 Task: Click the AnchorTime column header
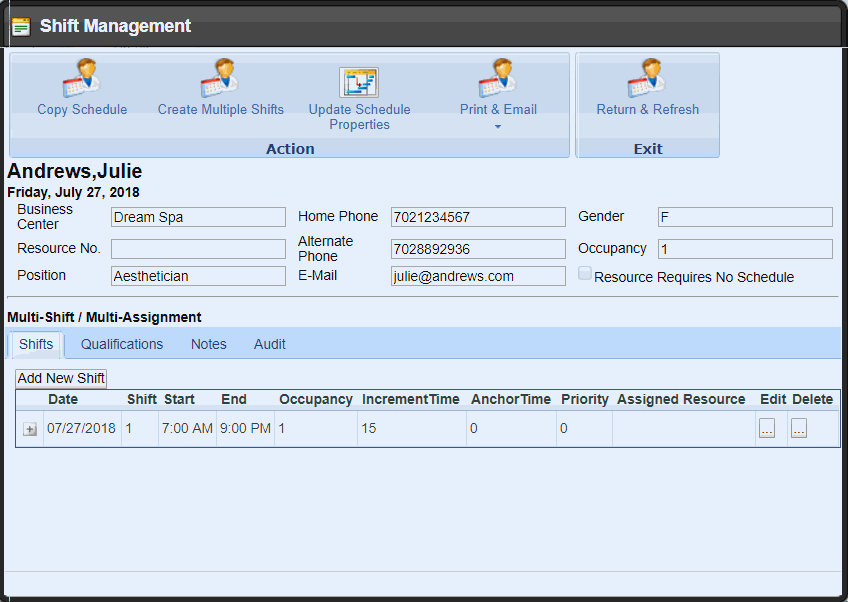click(x=511, y=400)
